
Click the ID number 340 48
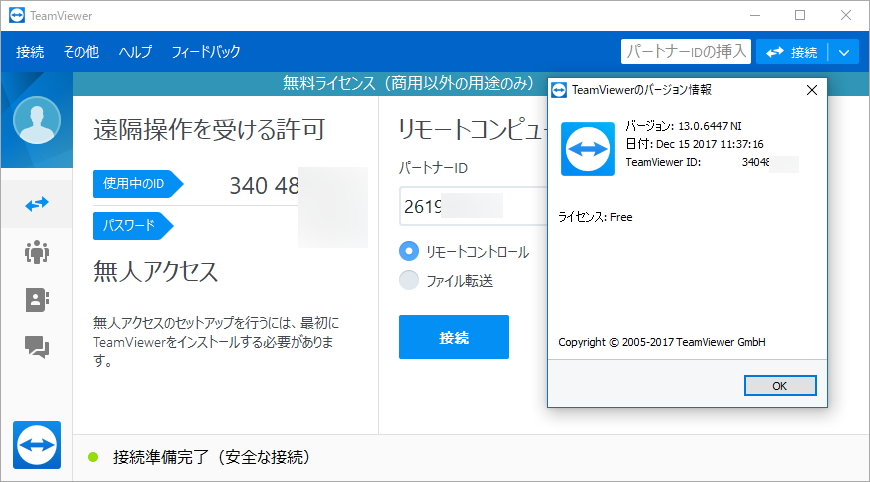(265, 186)
